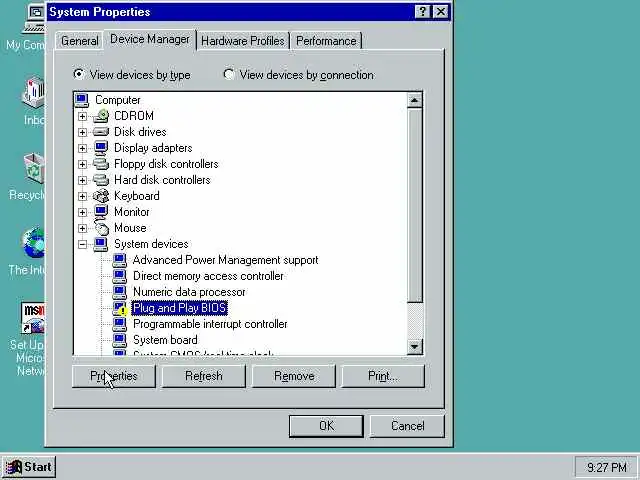Expand the Display adapters tree node

tap(82, 148)
